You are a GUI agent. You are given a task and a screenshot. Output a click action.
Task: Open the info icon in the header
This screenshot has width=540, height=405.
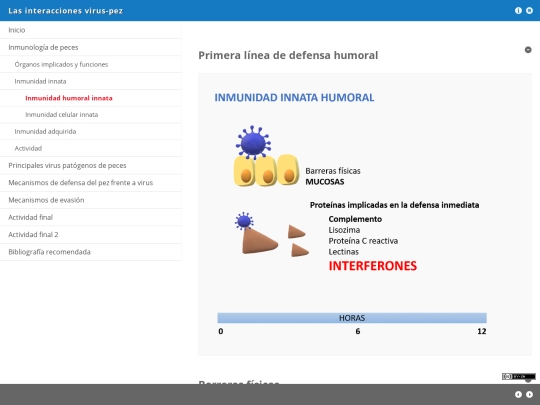[518, 11]
